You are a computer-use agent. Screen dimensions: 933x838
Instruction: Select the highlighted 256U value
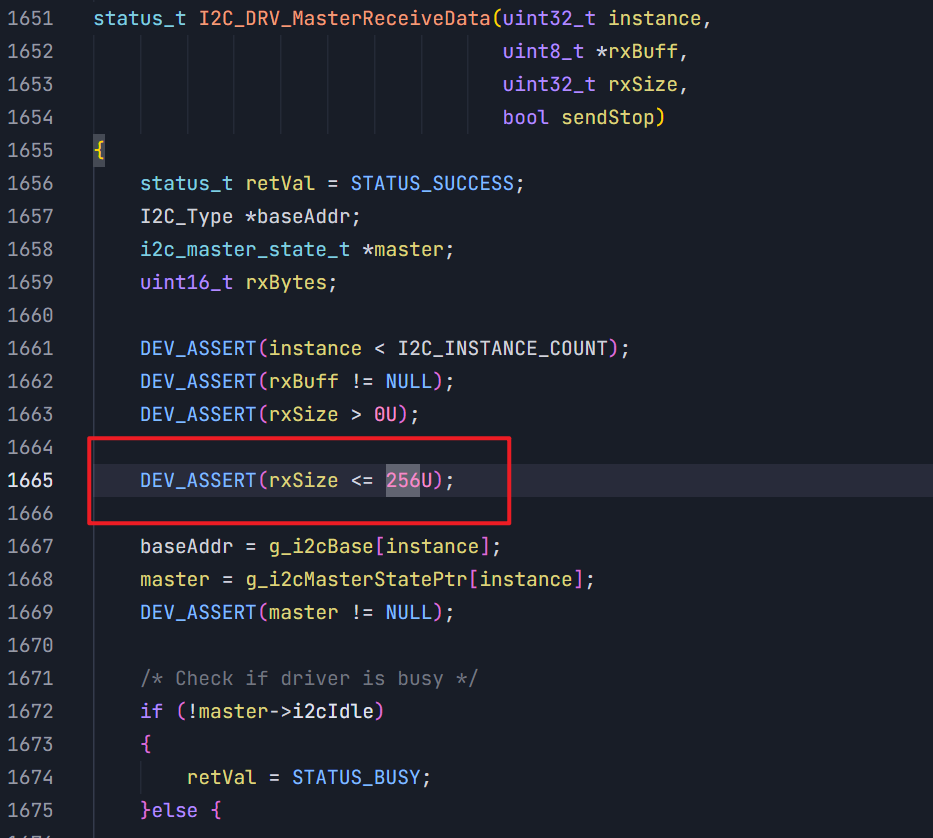[409, 480]
